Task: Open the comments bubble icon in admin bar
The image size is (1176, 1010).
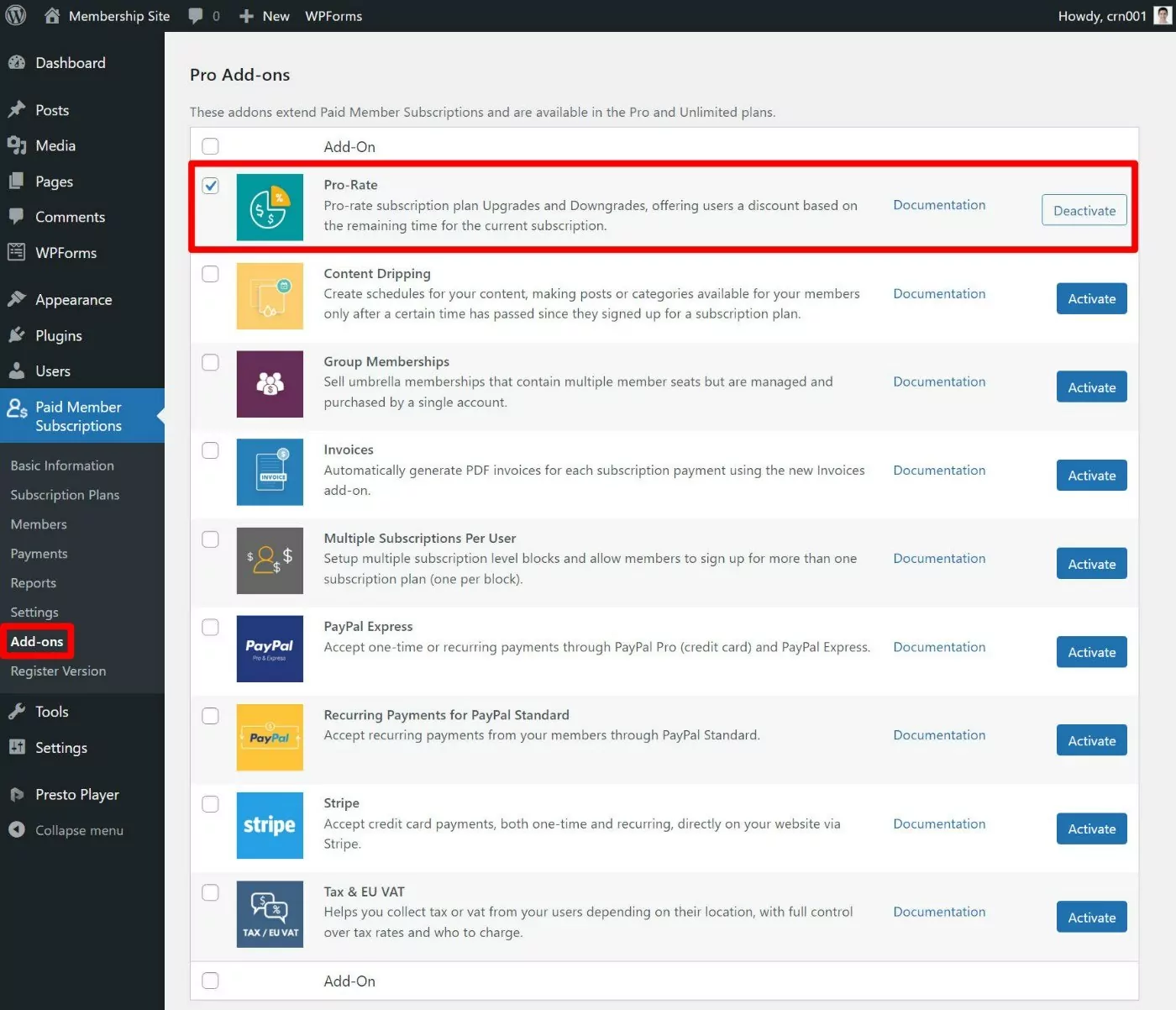Action: click(196, 16)
